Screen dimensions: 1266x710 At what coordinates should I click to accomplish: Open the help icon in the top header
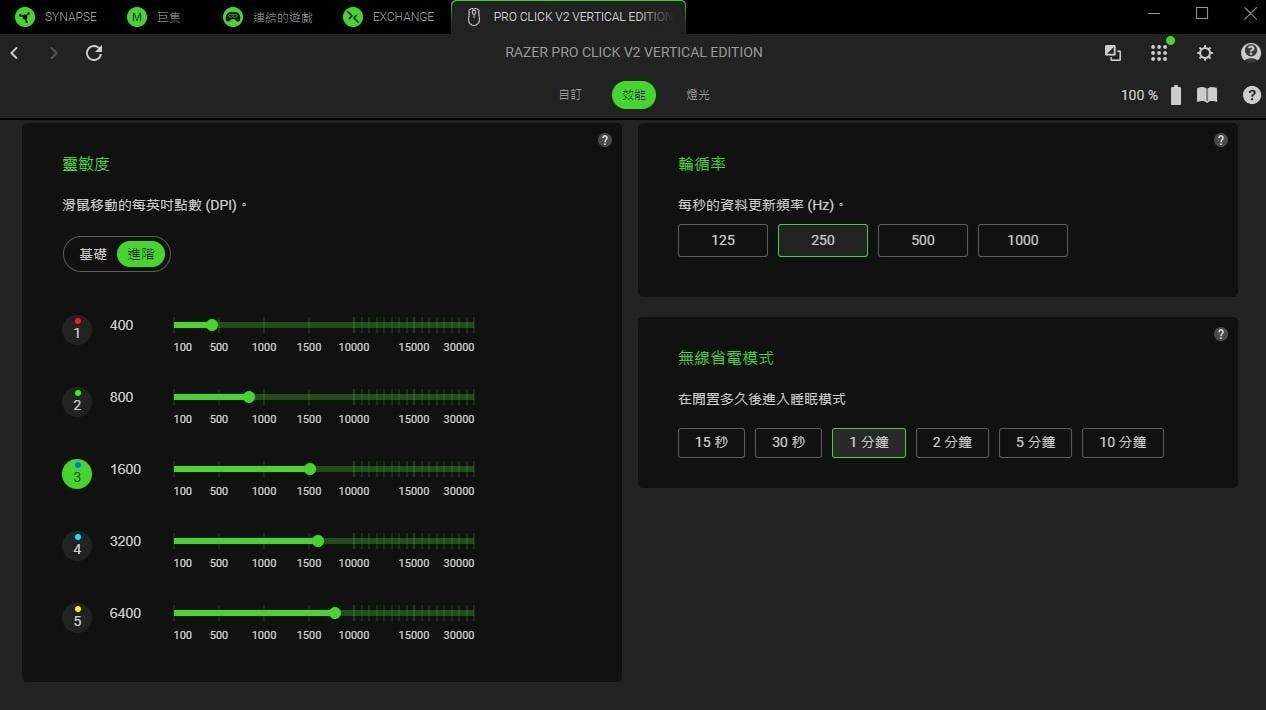[1251, 53]
